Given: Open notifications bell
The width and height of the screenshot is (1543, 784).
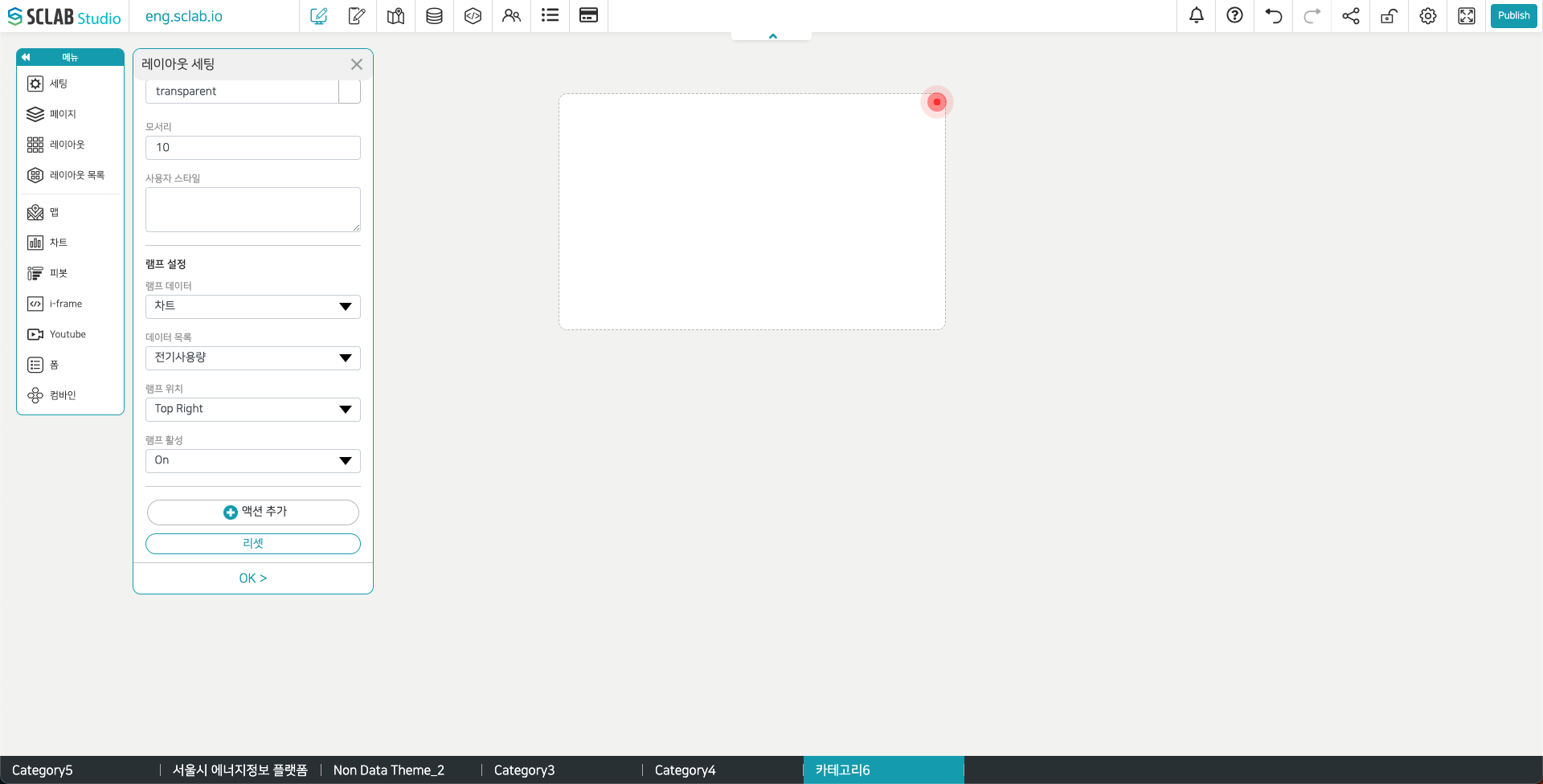Looking at the screenshot, I should coord(1197,16).
